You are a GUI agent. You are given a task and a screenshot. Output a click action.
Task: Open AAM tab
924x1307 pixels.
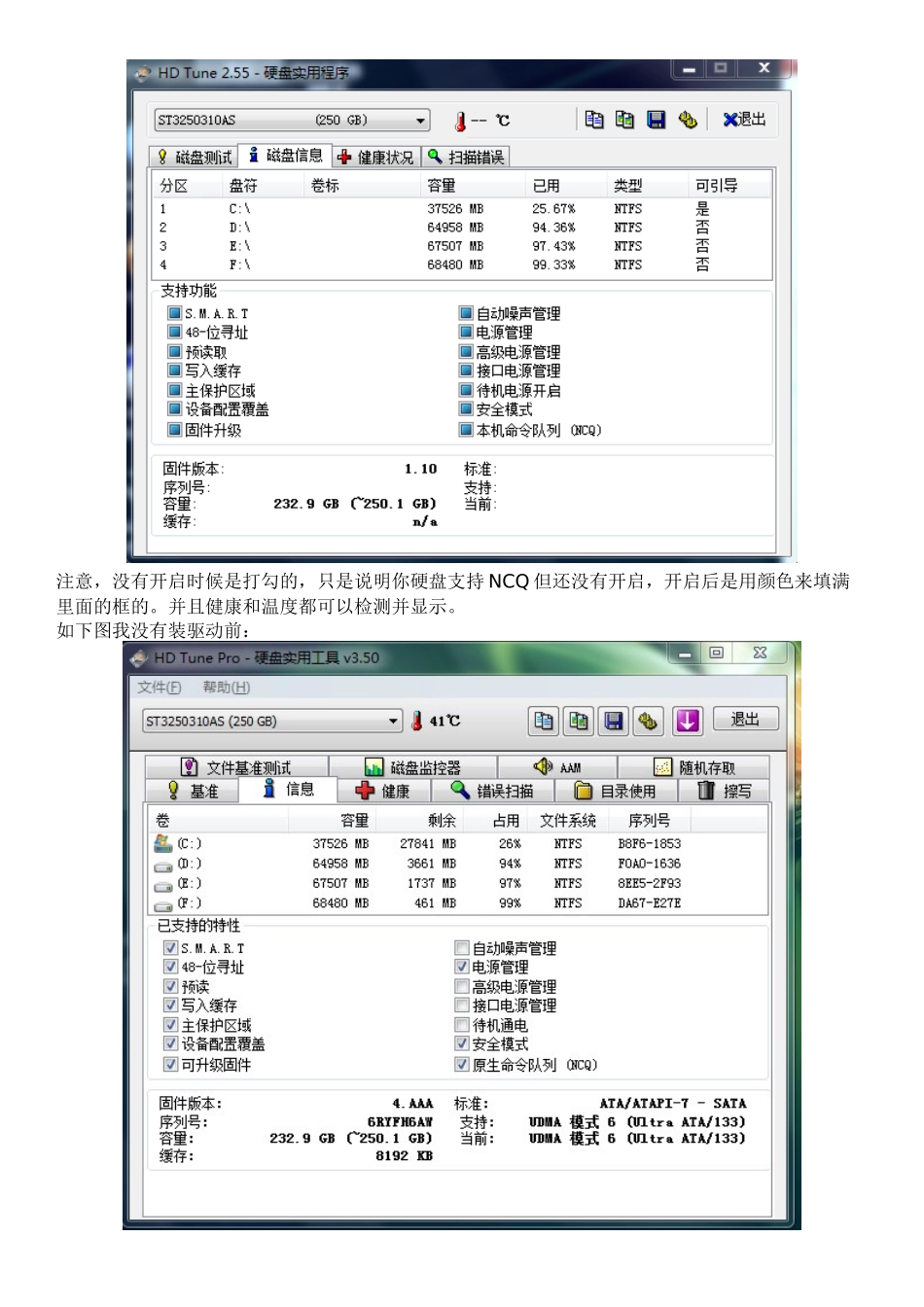click(557, 767)
